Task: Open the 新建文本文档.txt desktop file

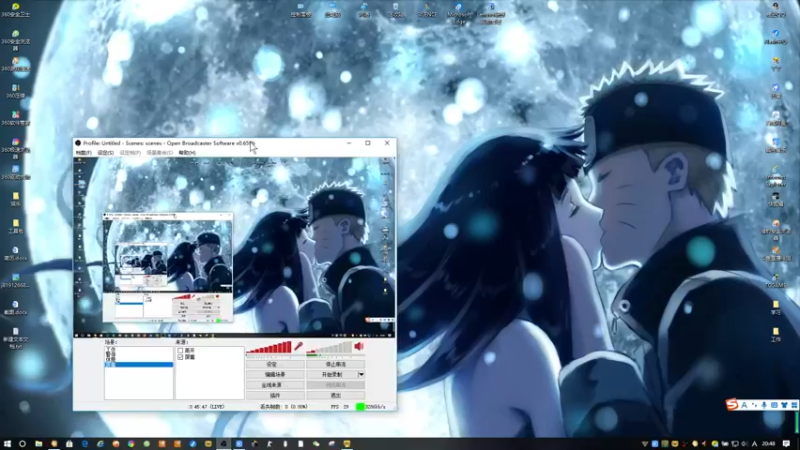Action: pos(15,338)
